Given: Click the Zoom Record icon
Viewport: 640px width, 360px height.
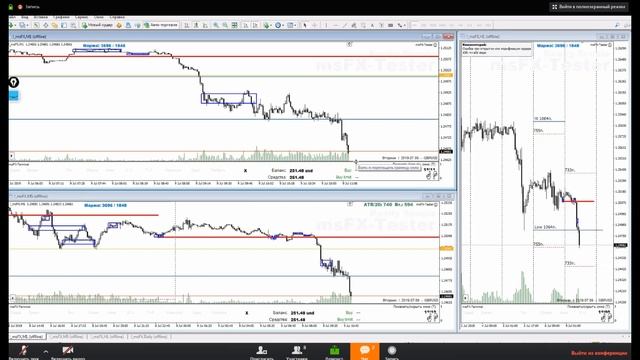Looking at the screenshot, I should click(x=392, y=351).
